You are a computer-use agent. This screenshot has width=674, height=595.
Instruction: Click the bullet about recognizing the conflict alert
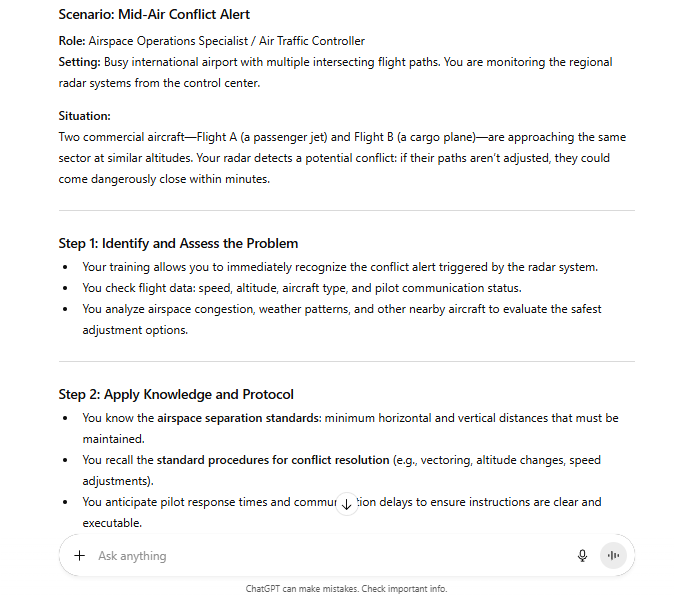pos(339,267)
